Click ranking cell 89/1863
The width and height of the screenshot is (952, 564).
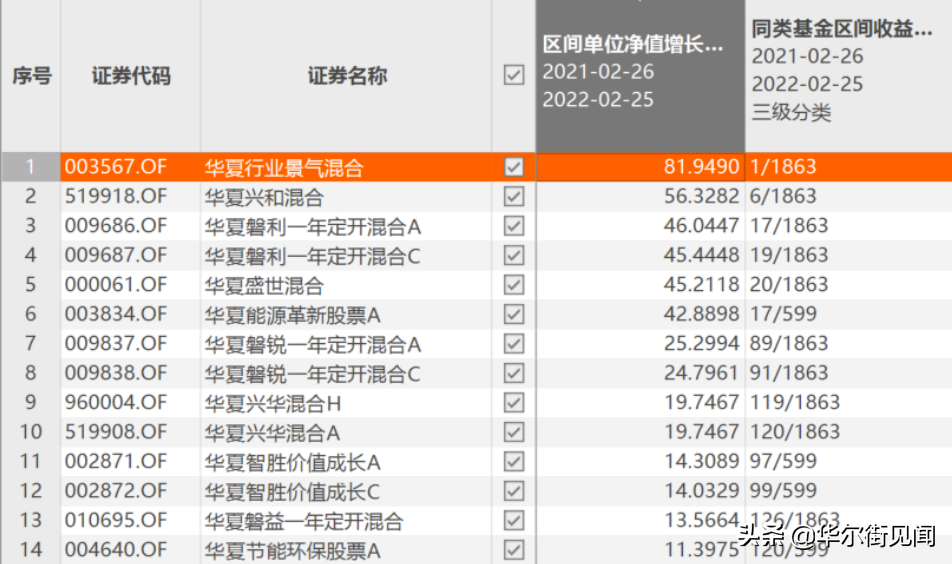(789, 344)
